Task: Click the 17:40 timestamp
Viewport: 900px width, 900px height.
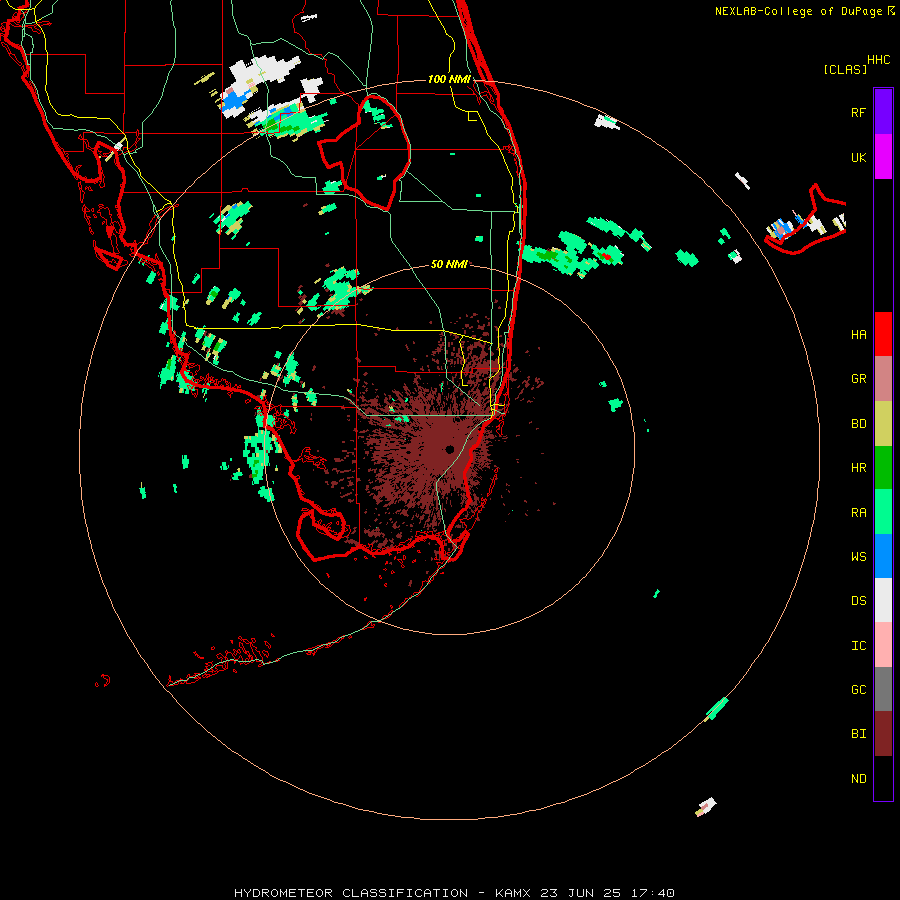Action: [x=652, y=893]
